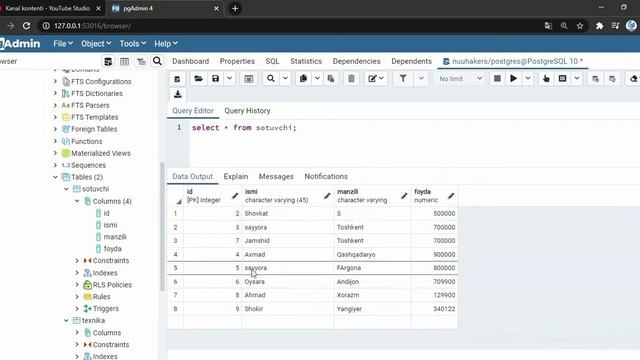
Task: Open the Explain tab
Action: click(236, 177)
